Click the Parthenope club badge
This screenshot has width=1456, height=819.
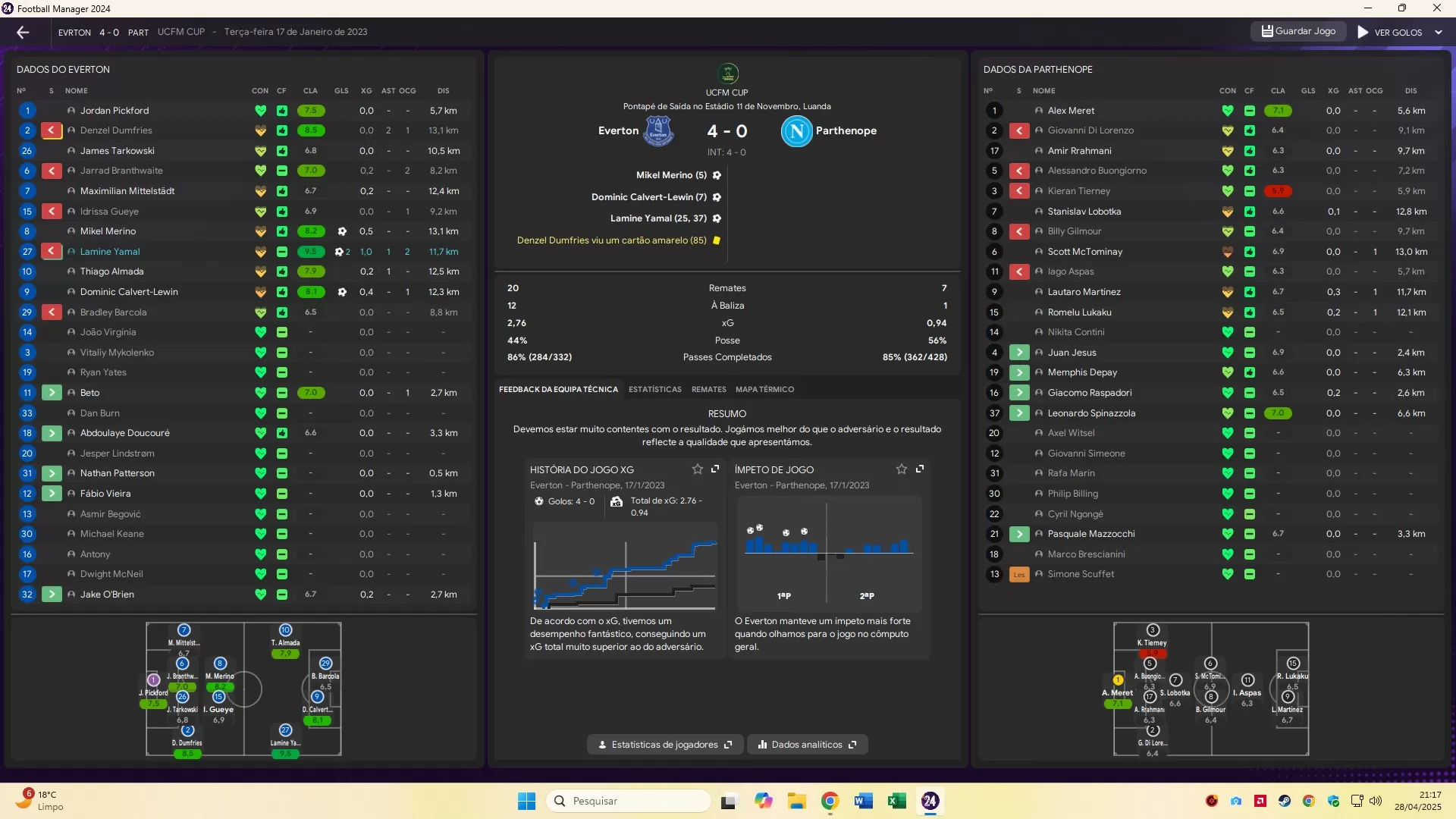coord(796,131)
